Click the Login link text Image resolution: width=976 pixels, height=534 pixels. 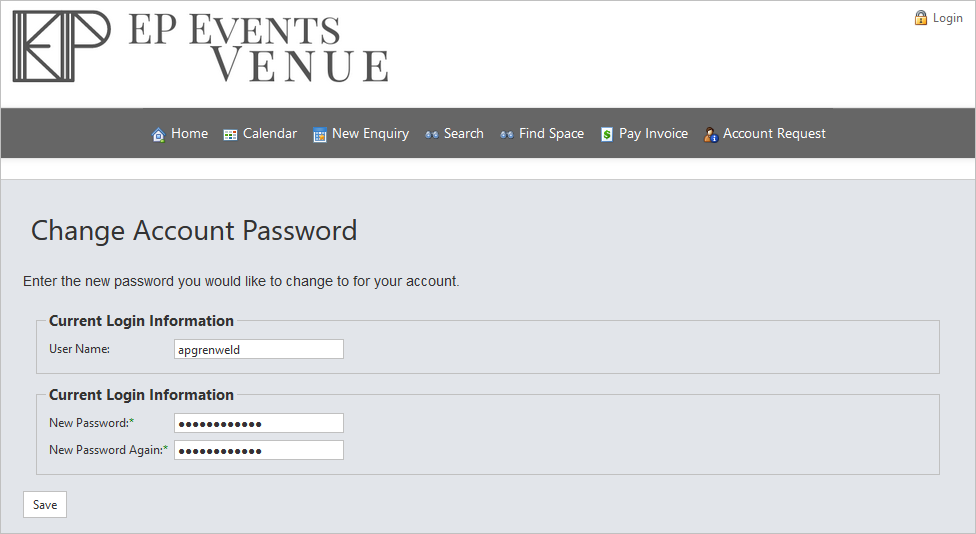947,18
